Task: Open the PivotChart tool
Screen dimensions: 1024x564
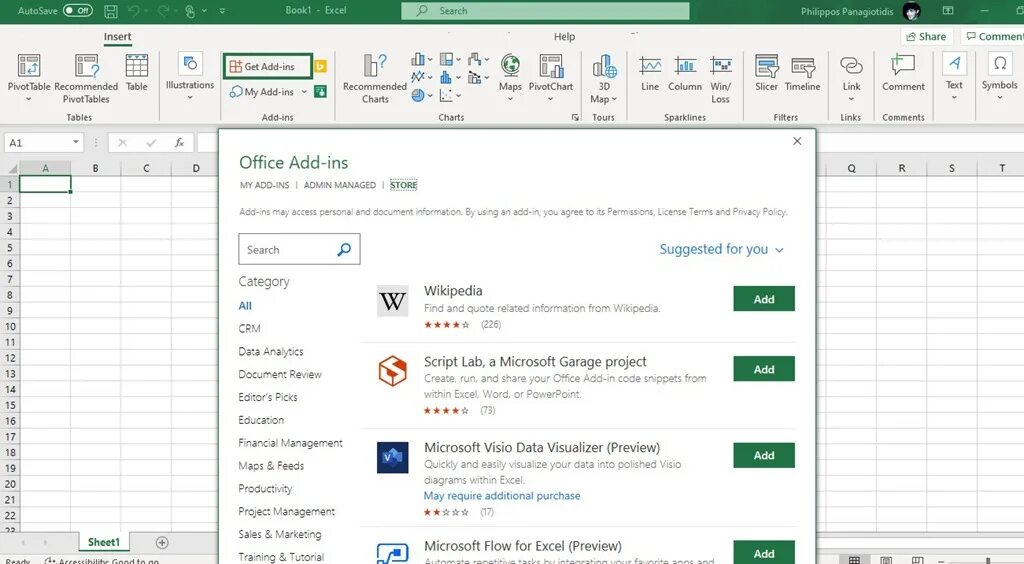Action: click(x=551, y=78)
